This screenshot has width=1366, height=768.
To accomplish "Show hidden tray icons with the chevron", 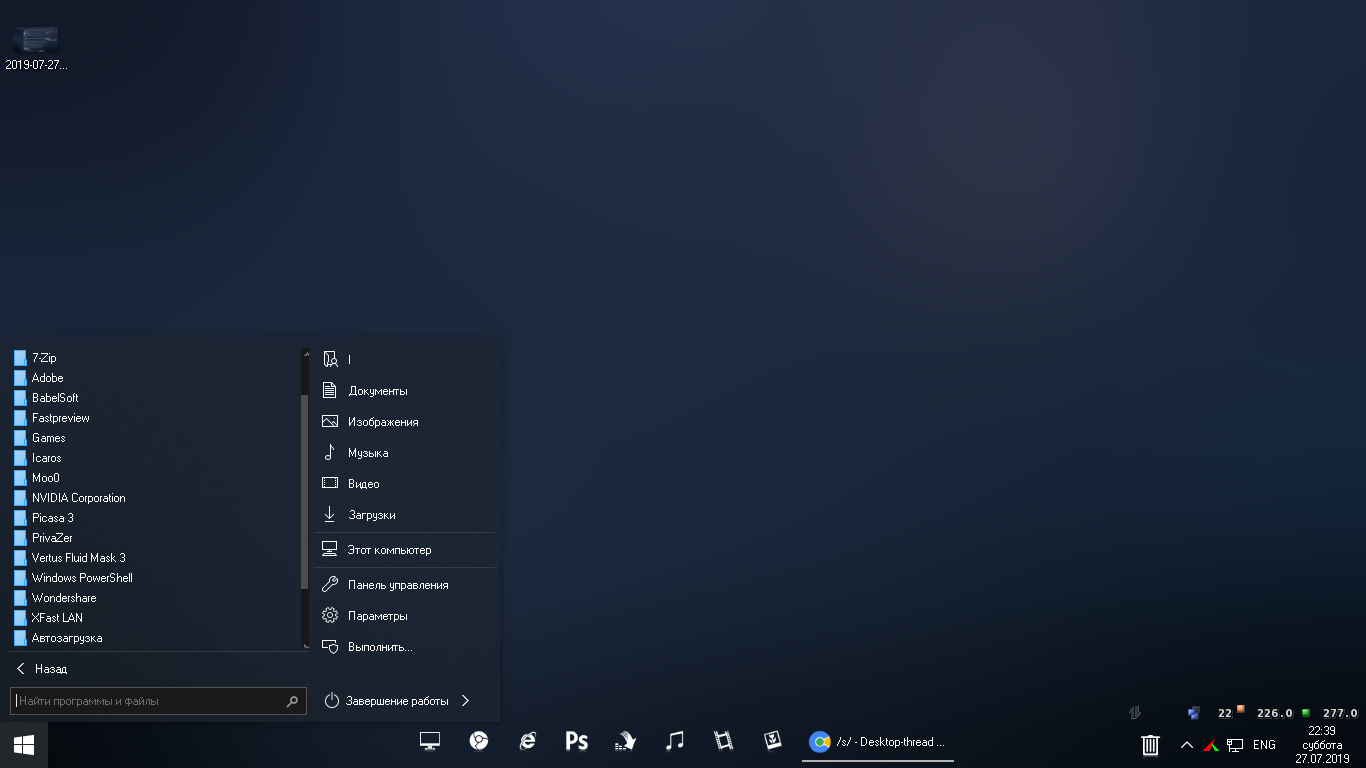I will click(x=1187, y=745).
